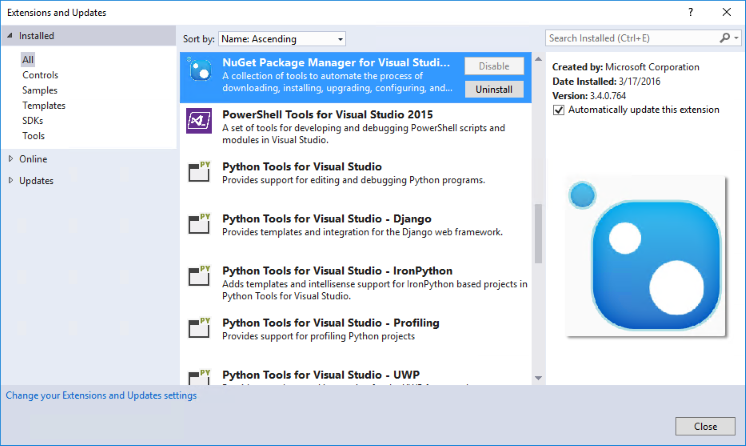Select the Templates filter
The width and height of the screenshot is (746, 446).
coord(44,105)
